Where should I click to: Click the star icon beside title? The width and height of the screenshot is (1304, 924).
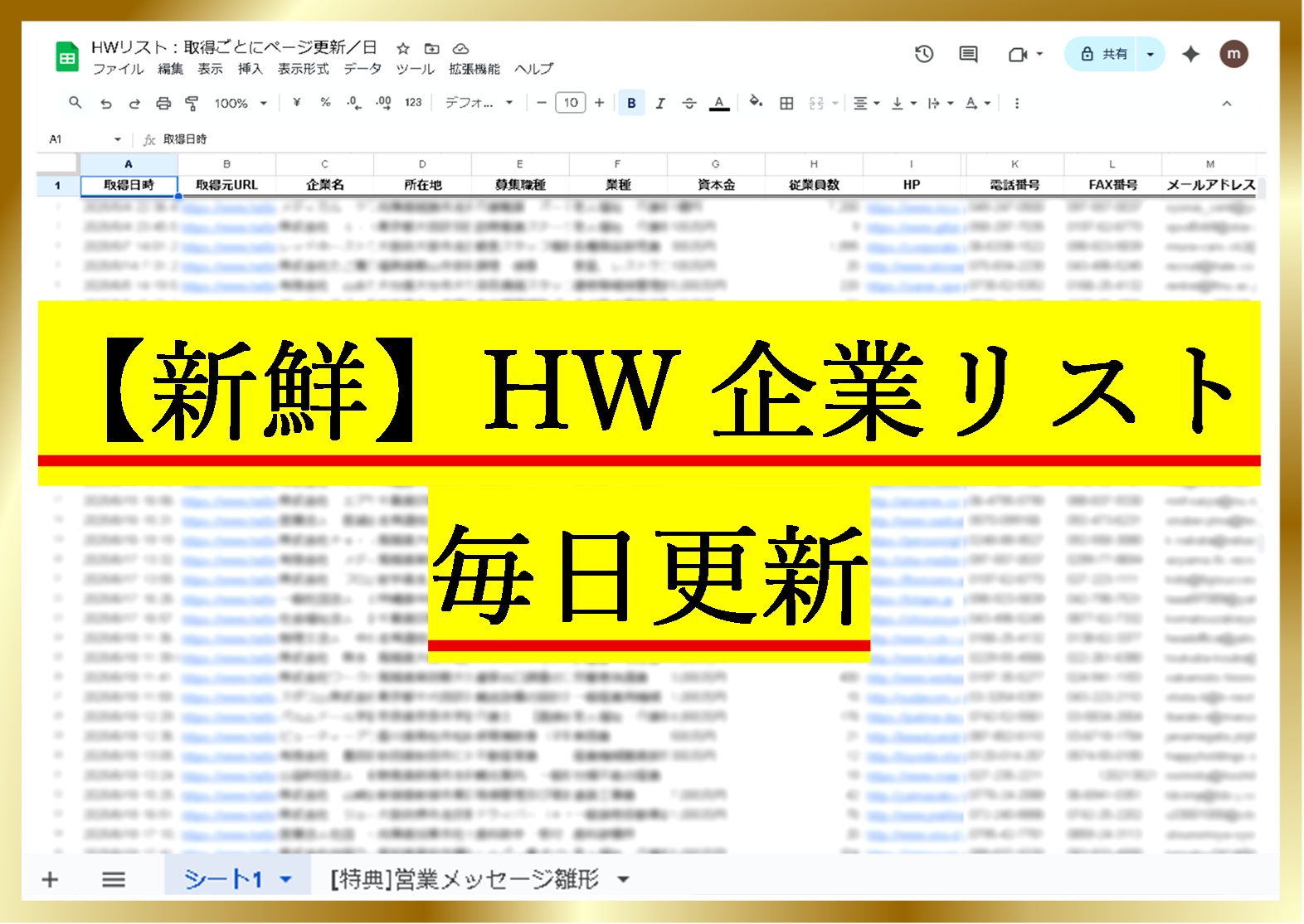[403, 48]
